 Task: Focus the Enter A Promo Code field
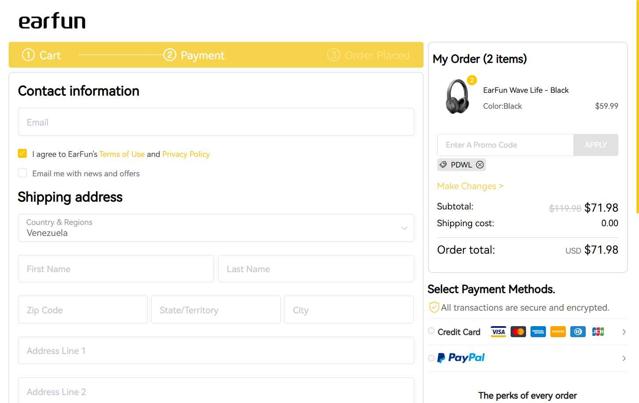point(505,145)
